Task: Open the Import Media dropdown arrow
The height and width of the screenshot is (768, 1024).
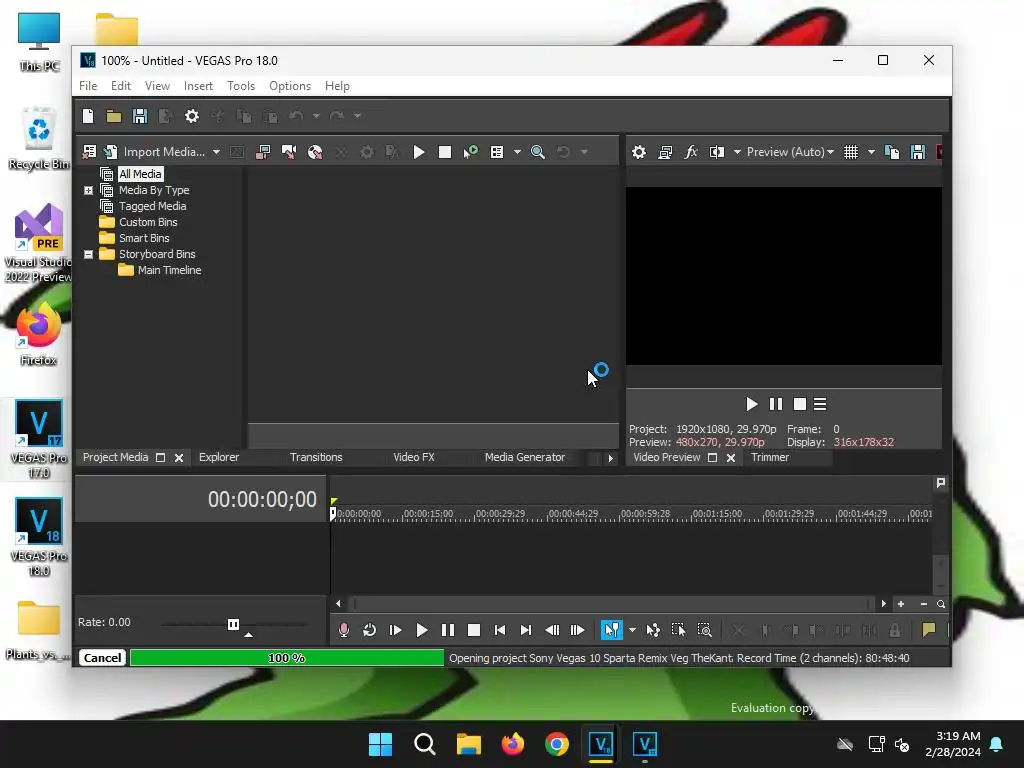Action: point(216,152)
